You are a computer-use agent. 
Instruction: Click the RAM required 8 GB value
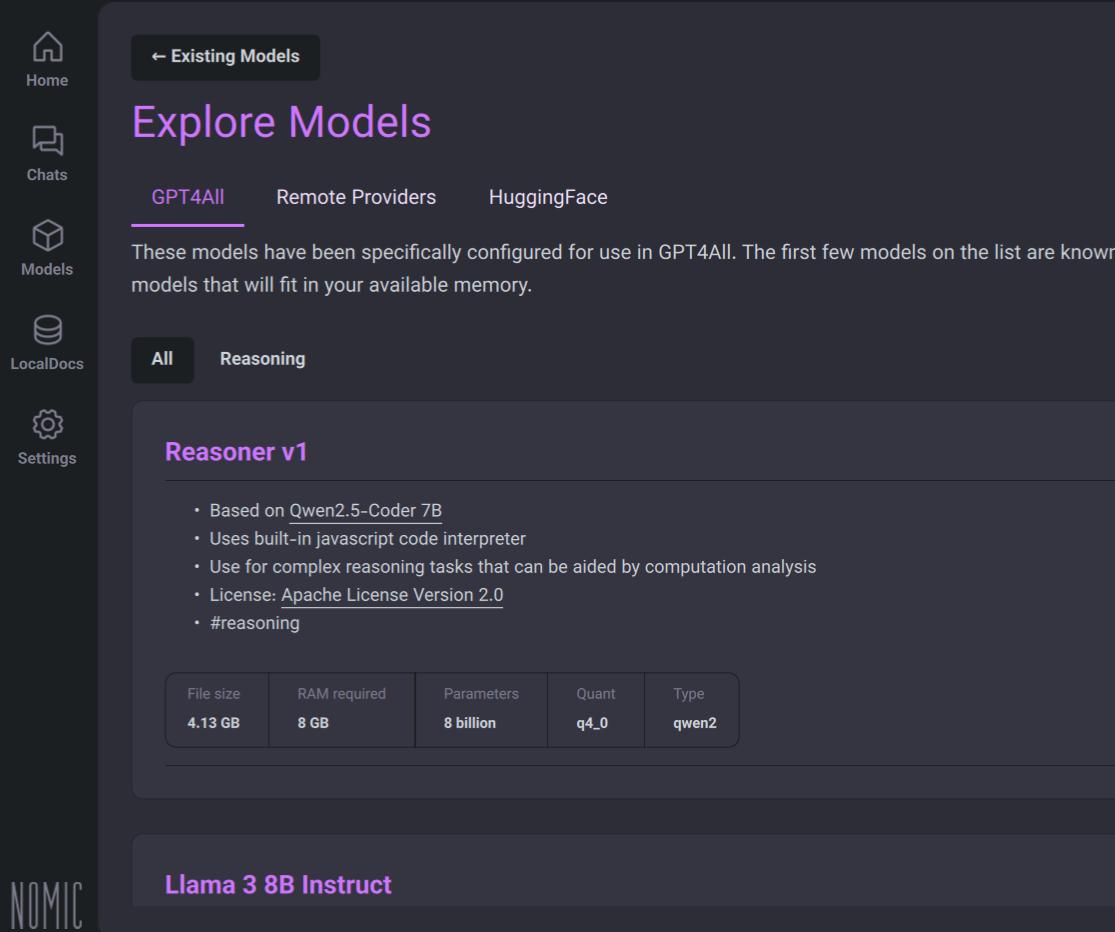[x=313, y=722]
